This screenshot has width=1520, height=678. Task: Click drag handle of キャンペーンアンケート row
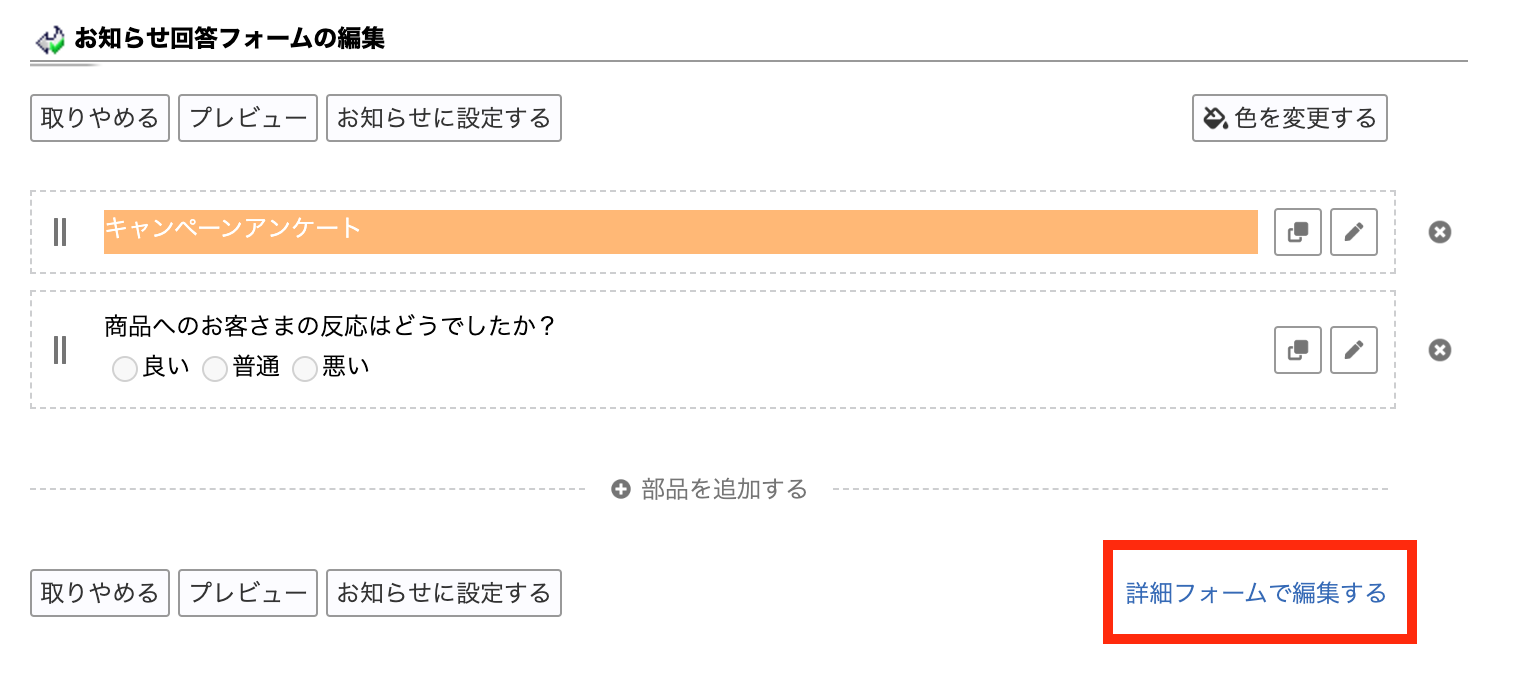[60, 232]
